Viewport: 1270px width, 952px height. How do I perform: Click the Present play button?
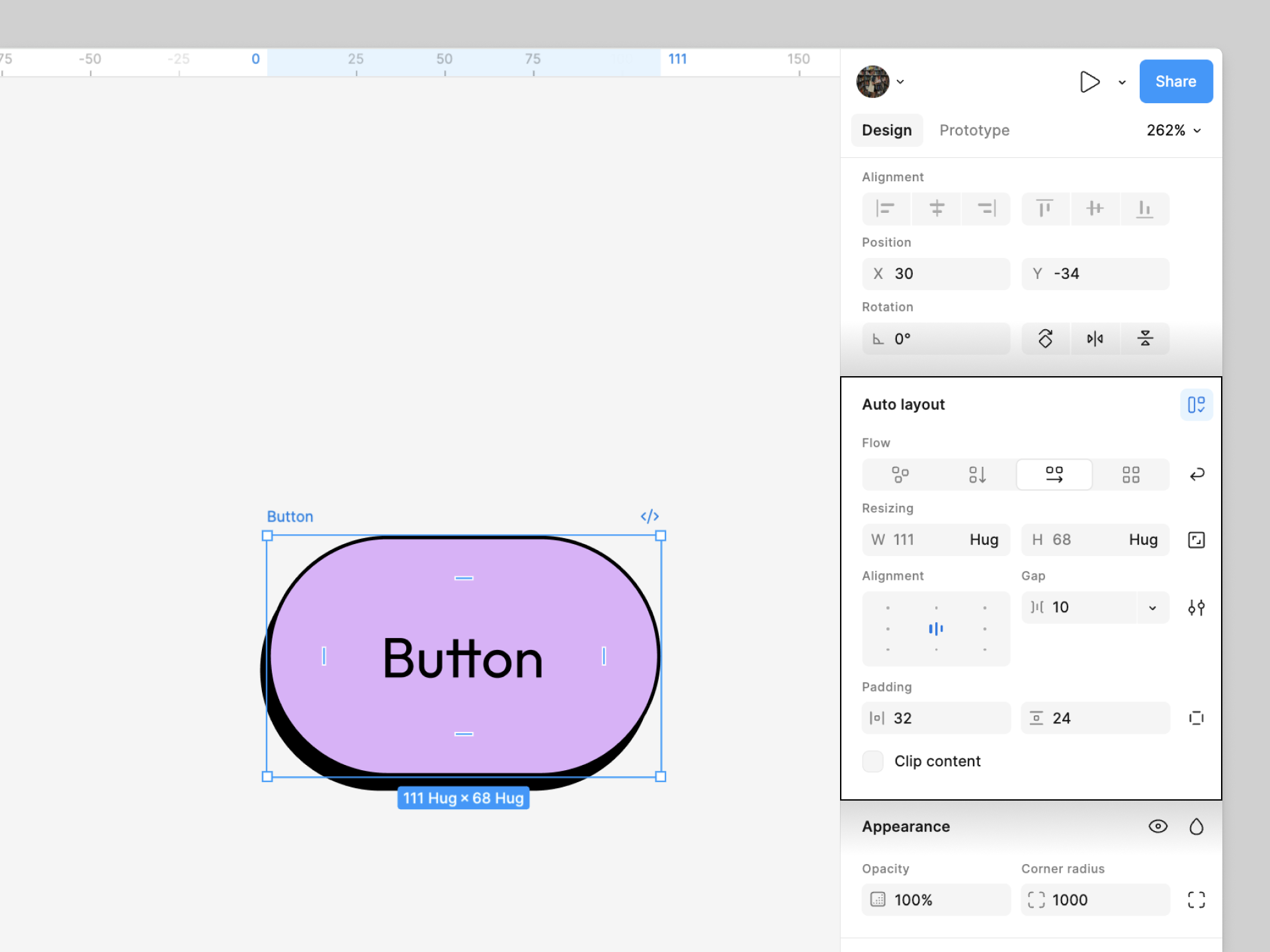(x=1089, y=82)
